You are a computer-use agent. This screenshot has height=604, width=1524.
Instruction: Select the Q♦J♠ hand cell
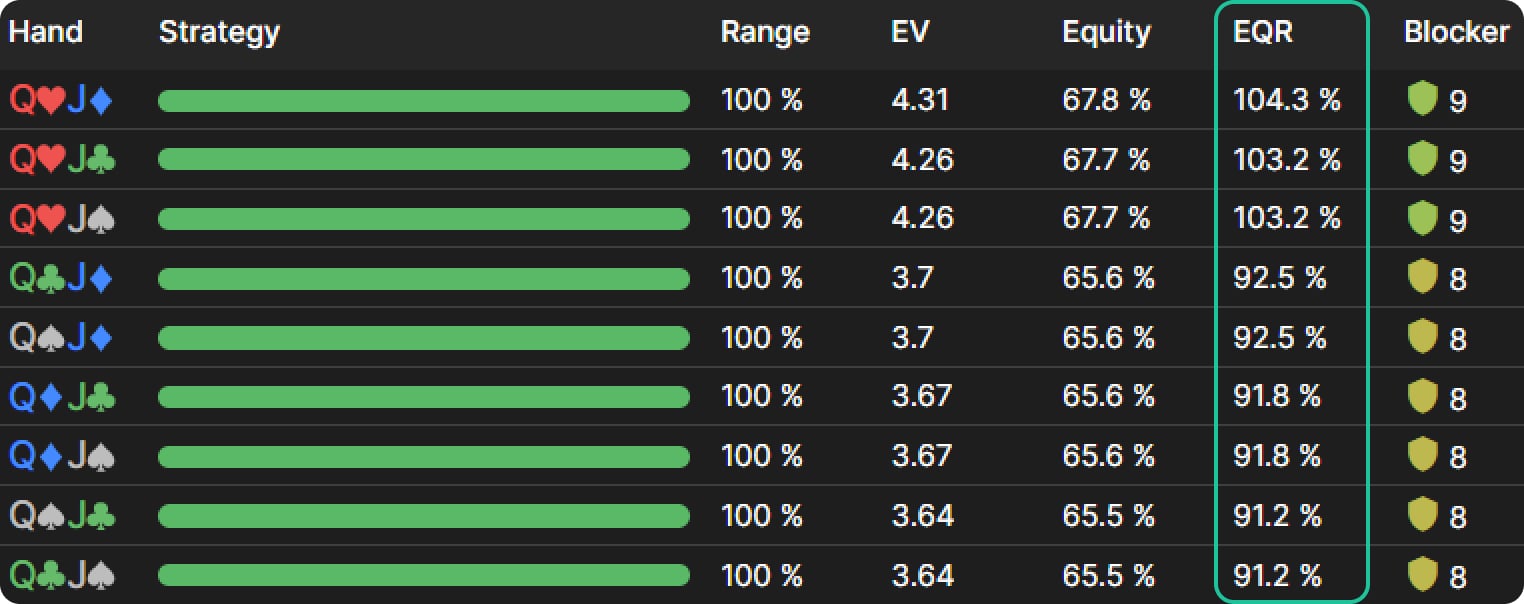61,456
